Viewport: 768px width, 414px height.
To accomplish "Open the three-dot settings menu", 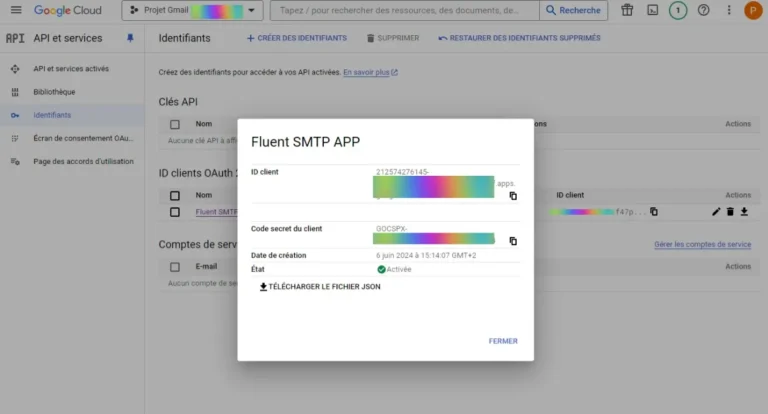I will tap(729, 10).
